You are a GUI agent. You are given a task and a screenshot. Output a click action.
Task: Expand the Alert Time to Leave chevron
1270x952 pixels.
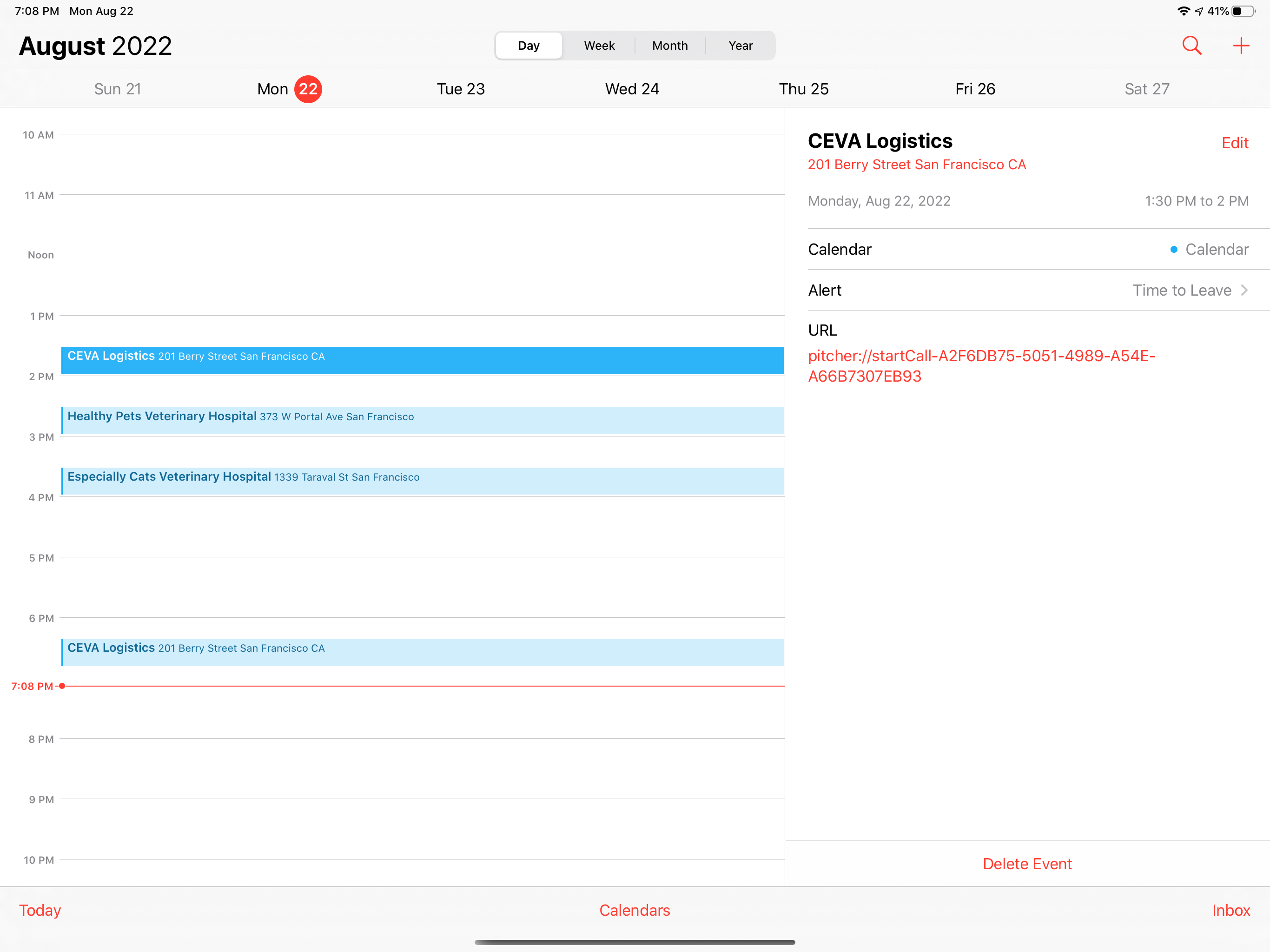point(1244,290)
